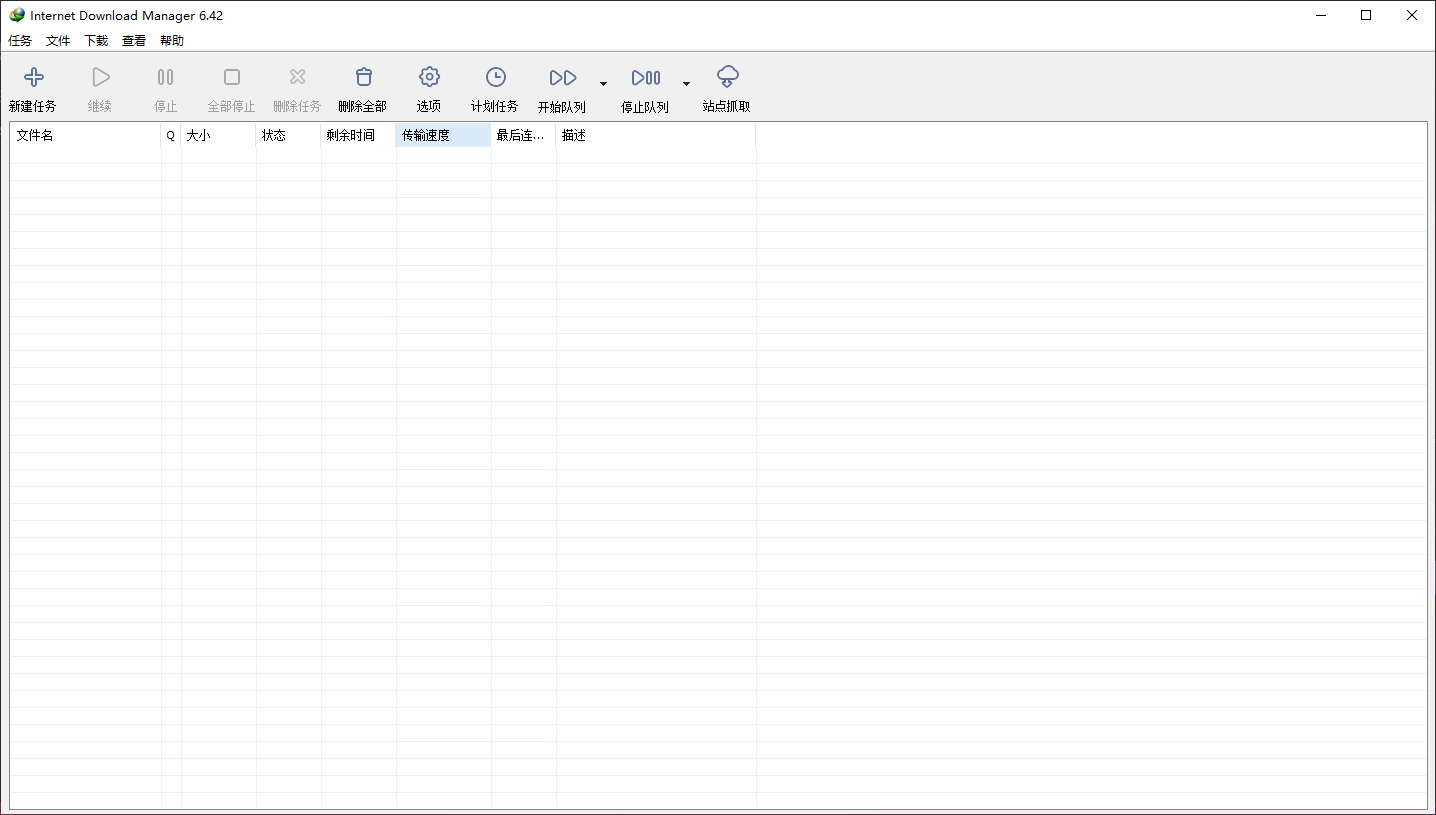Click the Q column header

[171, 135]
